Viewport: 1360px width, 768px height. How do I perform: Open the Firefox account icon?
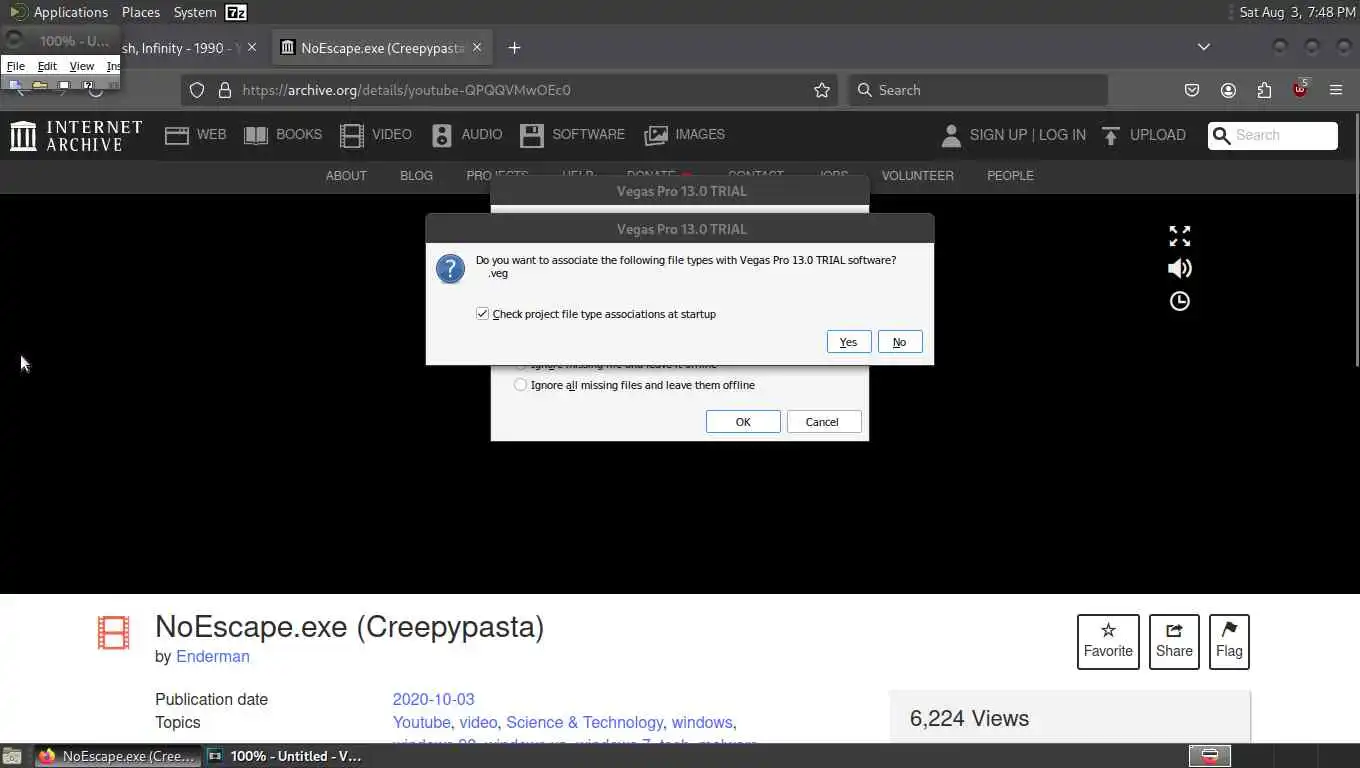(1228, 90)
